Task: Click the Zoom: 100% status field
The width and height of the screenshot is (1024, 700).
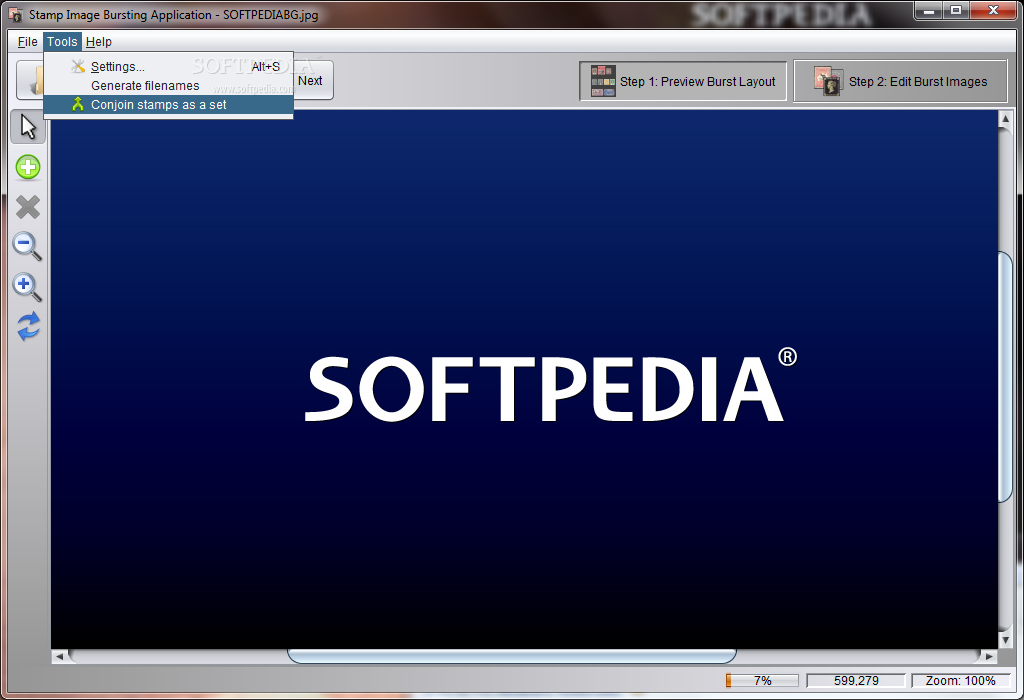Action: tap(960, 680)
